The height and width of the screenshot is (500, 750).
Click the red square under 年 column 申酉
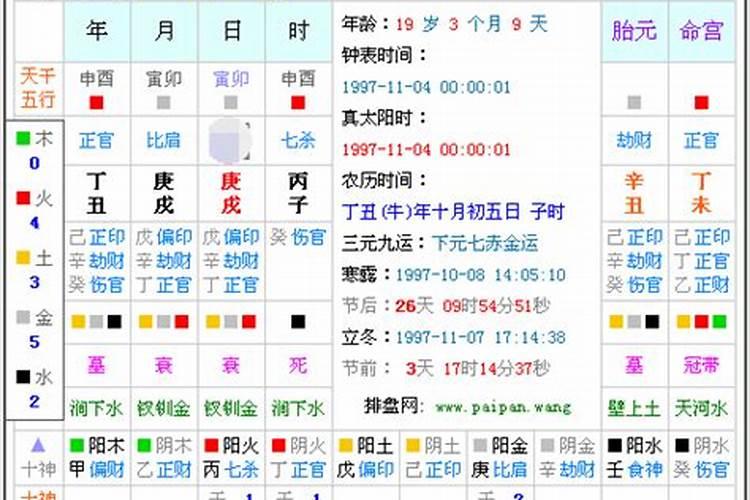(x=97, y=102)
